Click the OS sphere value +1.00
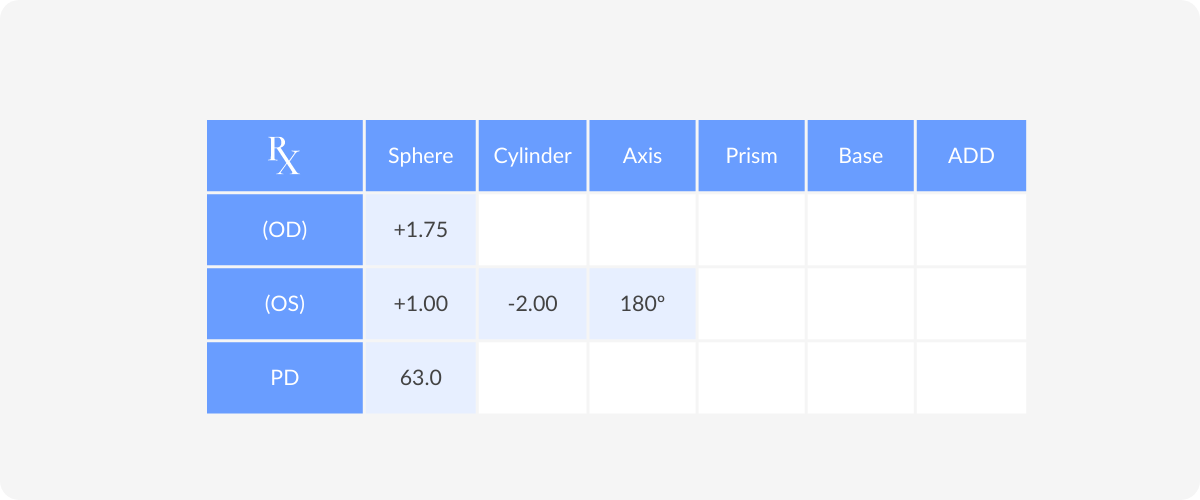Image resolution: width=1200 pixels, height=500 pixels. [421, 303]
